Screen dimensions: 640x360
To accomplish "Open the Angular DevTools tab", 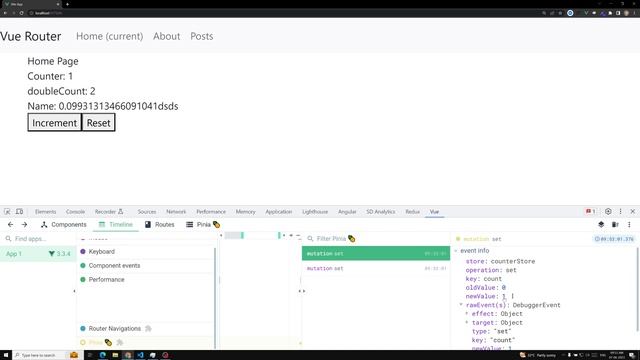I will (x=347, y=211).
